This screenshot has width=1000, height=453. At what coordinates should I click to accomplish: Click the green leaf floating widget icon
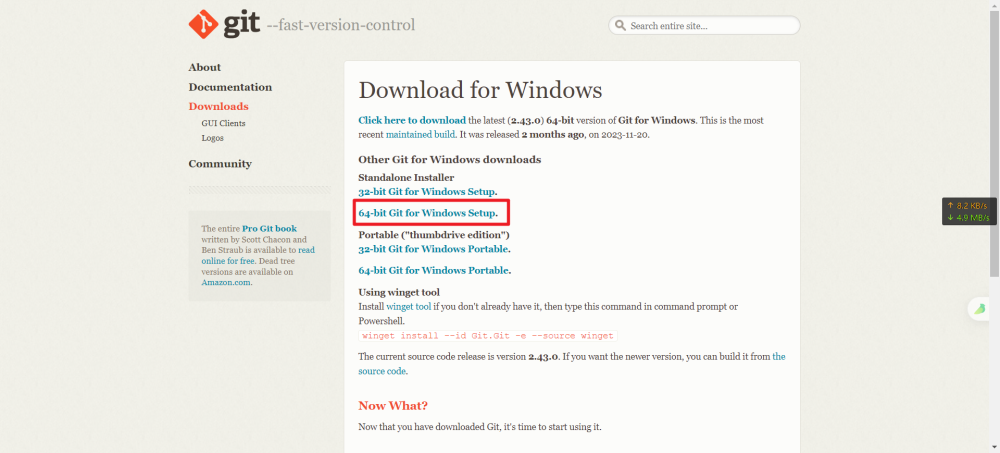tap(980, 309)
